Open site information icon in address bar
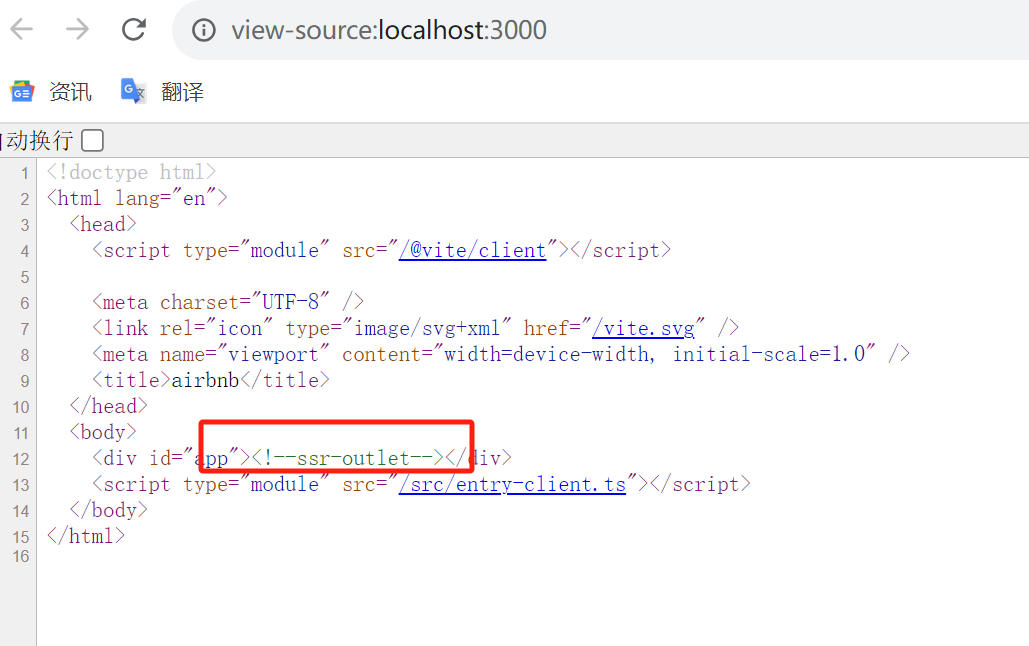This screenshot has height=646, width=1029. [x=203, y=30]
